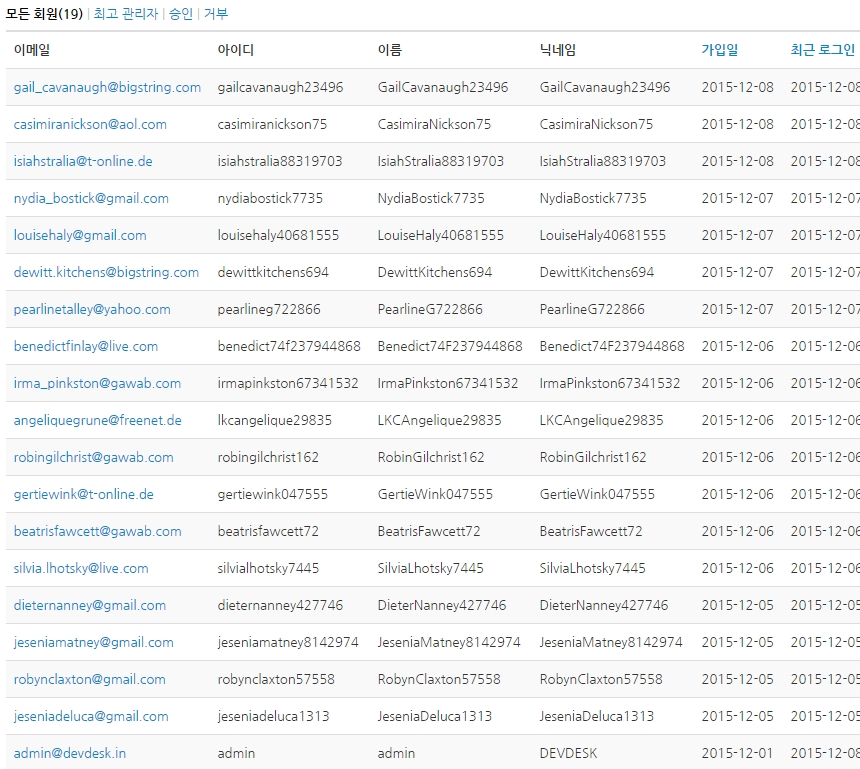
Task: Select ID gailcavanaugh23496
Action: 280,87
